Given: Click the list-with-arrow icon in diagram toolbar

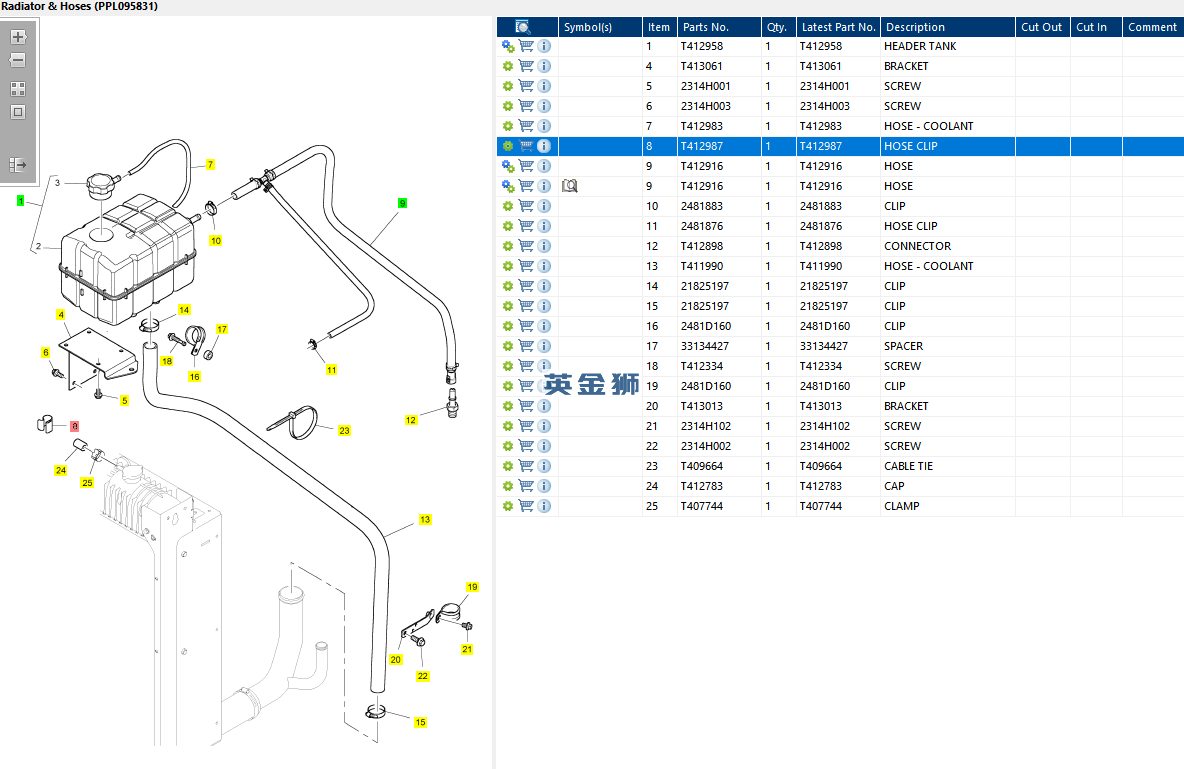Looking at the screenshot, I should [x=18, y=164].
